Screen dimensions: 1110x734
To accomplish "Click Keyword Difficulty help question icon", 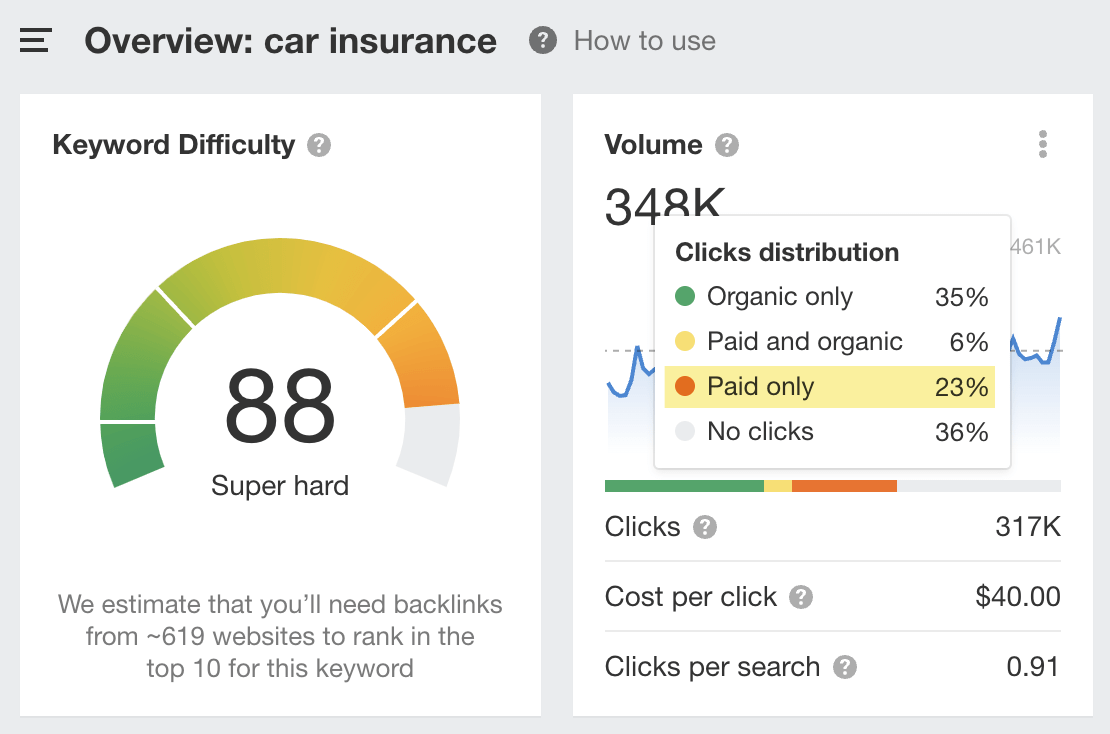I will (x=319, y=146).
